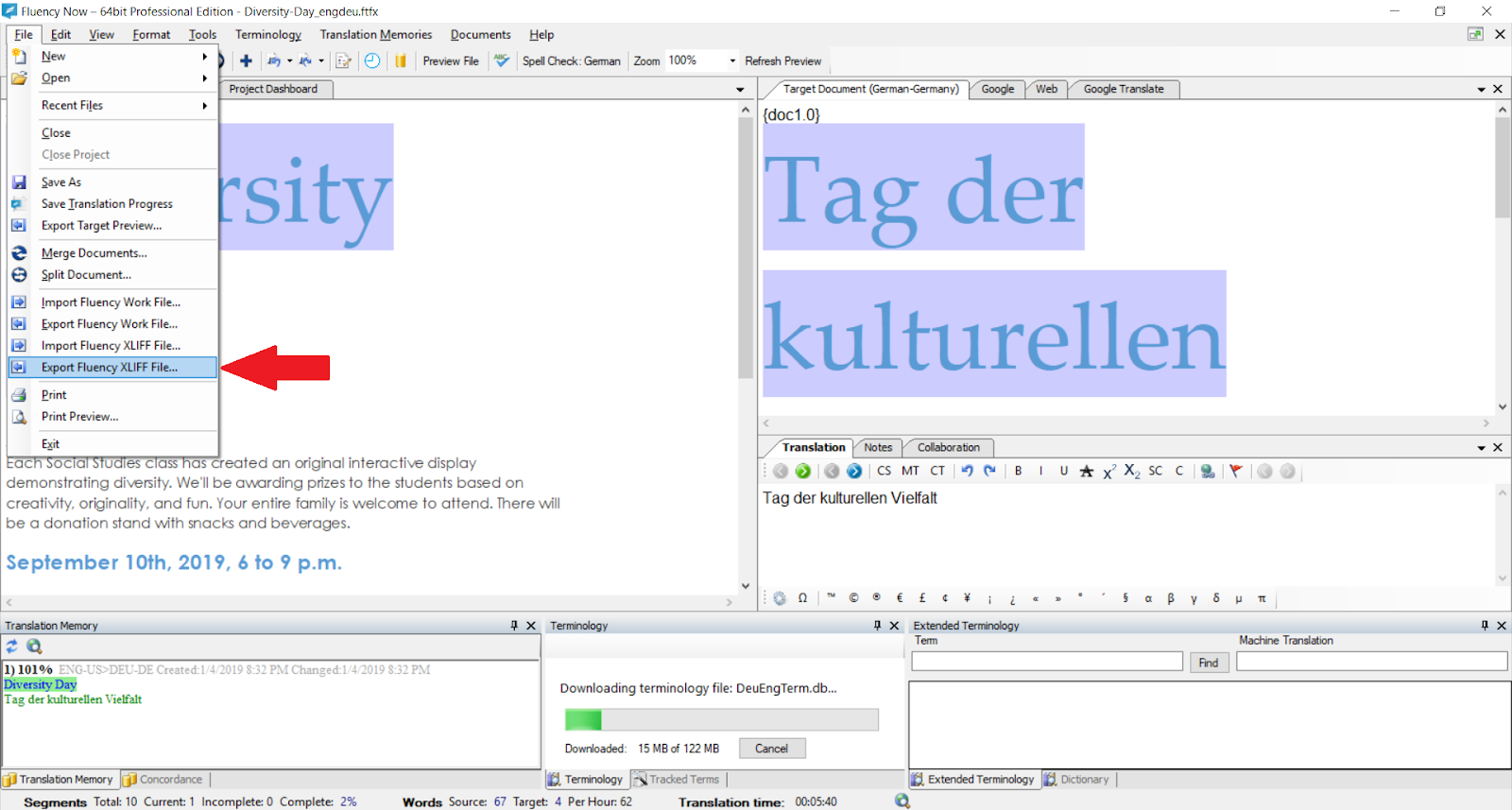Image resolution: width=1512 pixels, height=810 pixels.
Task: Click Spell Check: German button
Action: point(571,61)
